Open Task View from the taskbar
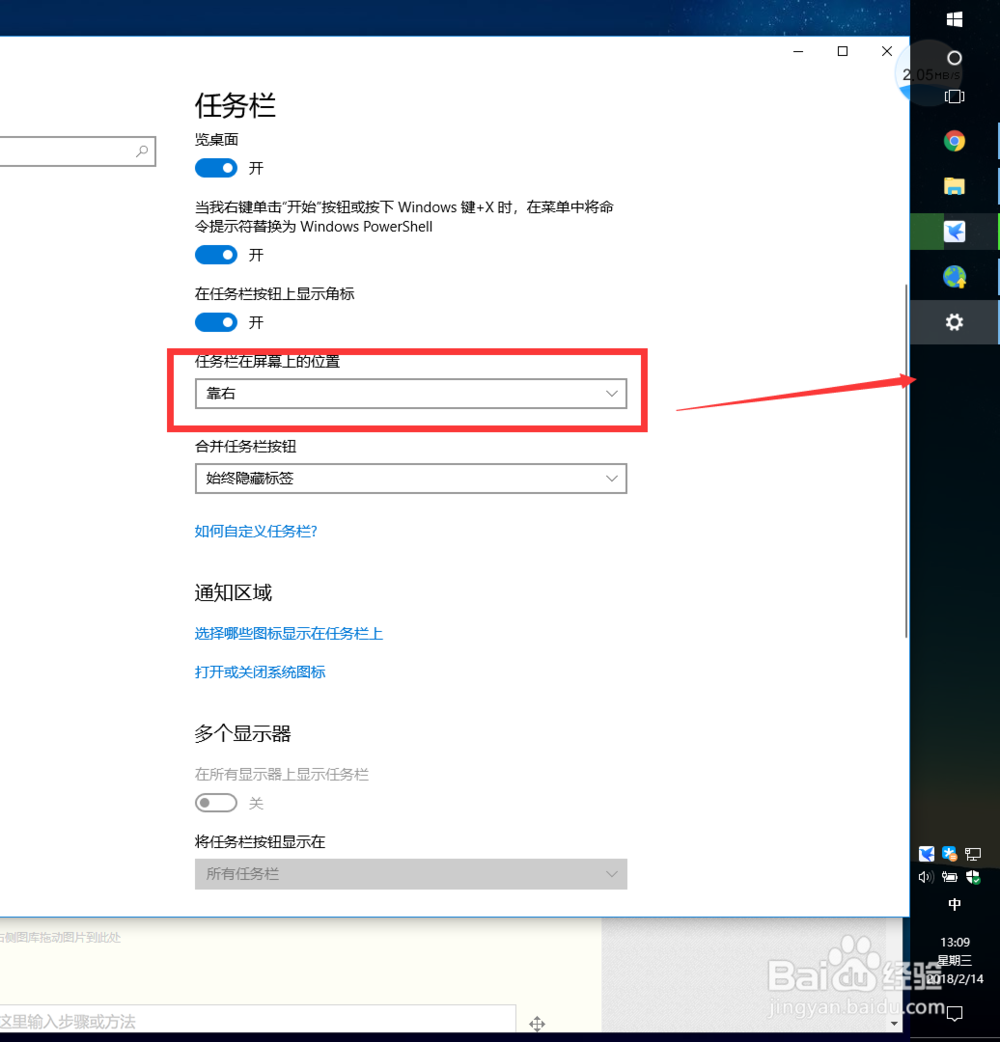 point(954,96)
